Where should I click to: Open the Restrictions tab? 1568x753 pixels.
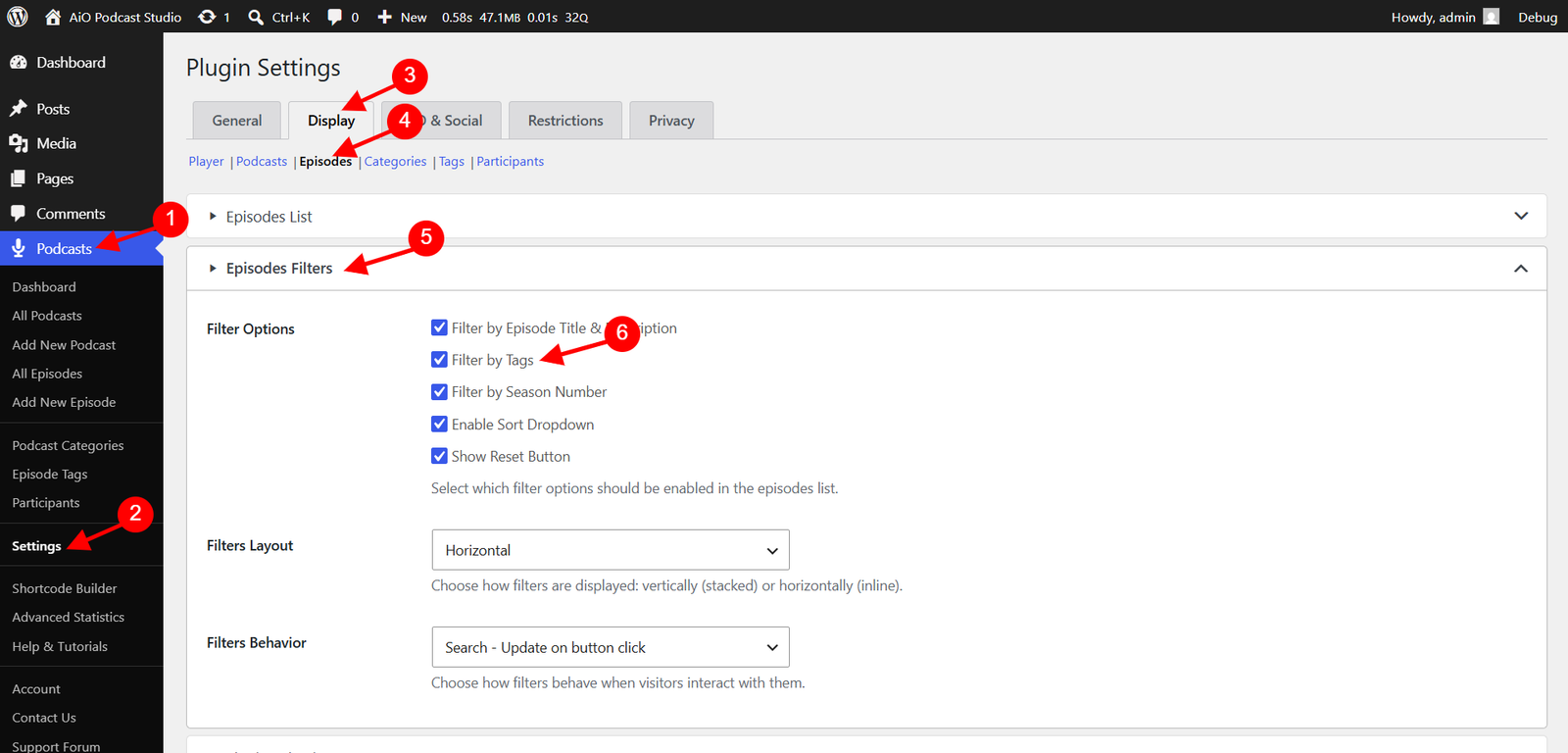tap(565, 121)
